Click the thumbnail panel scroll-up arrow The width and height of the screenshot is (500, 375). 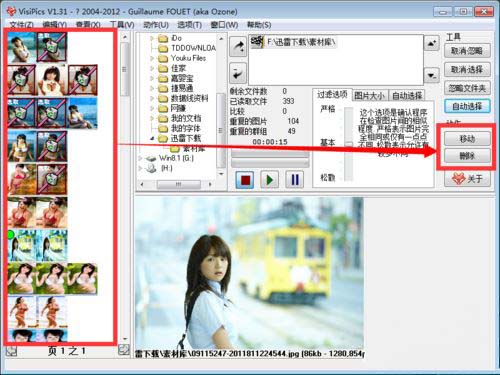point(125,37)
